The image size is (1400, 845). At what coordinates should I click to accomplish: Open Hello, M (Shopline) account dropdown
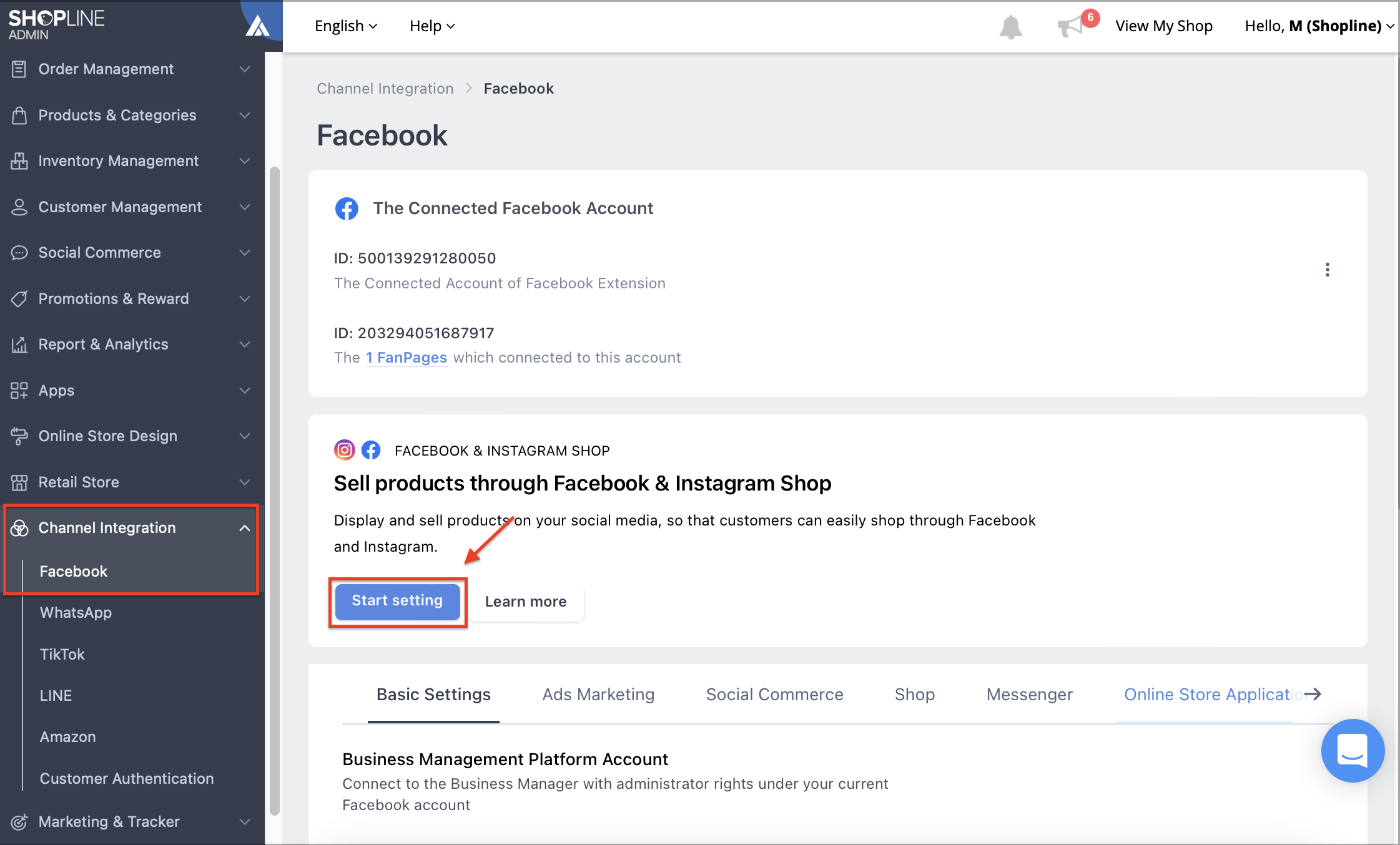coord(1319,26)
